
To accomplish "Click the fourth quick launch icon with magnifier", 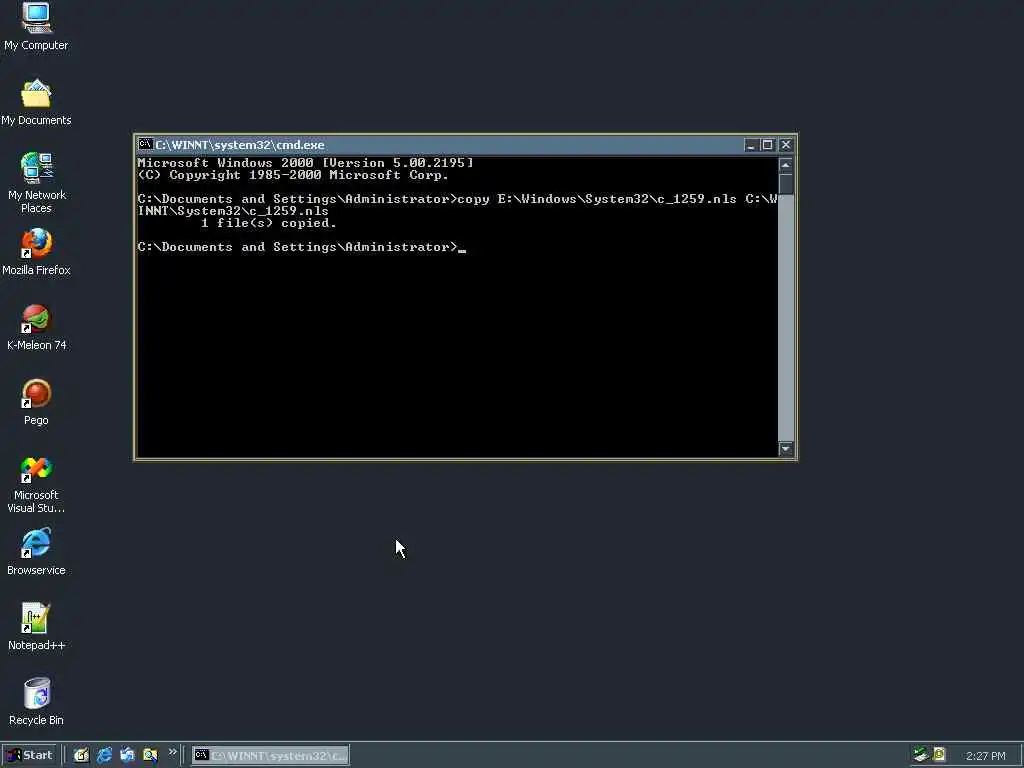I will click(150, 755).
